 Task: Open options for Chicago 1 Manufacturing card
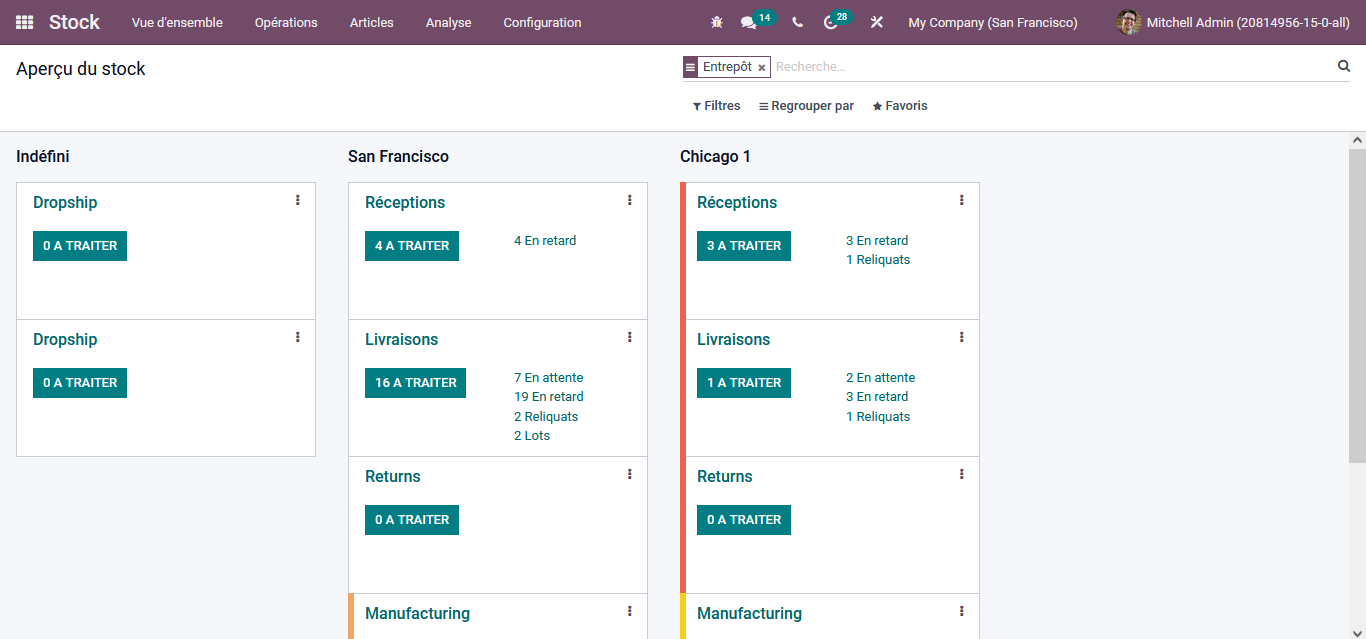click(961, 611)
